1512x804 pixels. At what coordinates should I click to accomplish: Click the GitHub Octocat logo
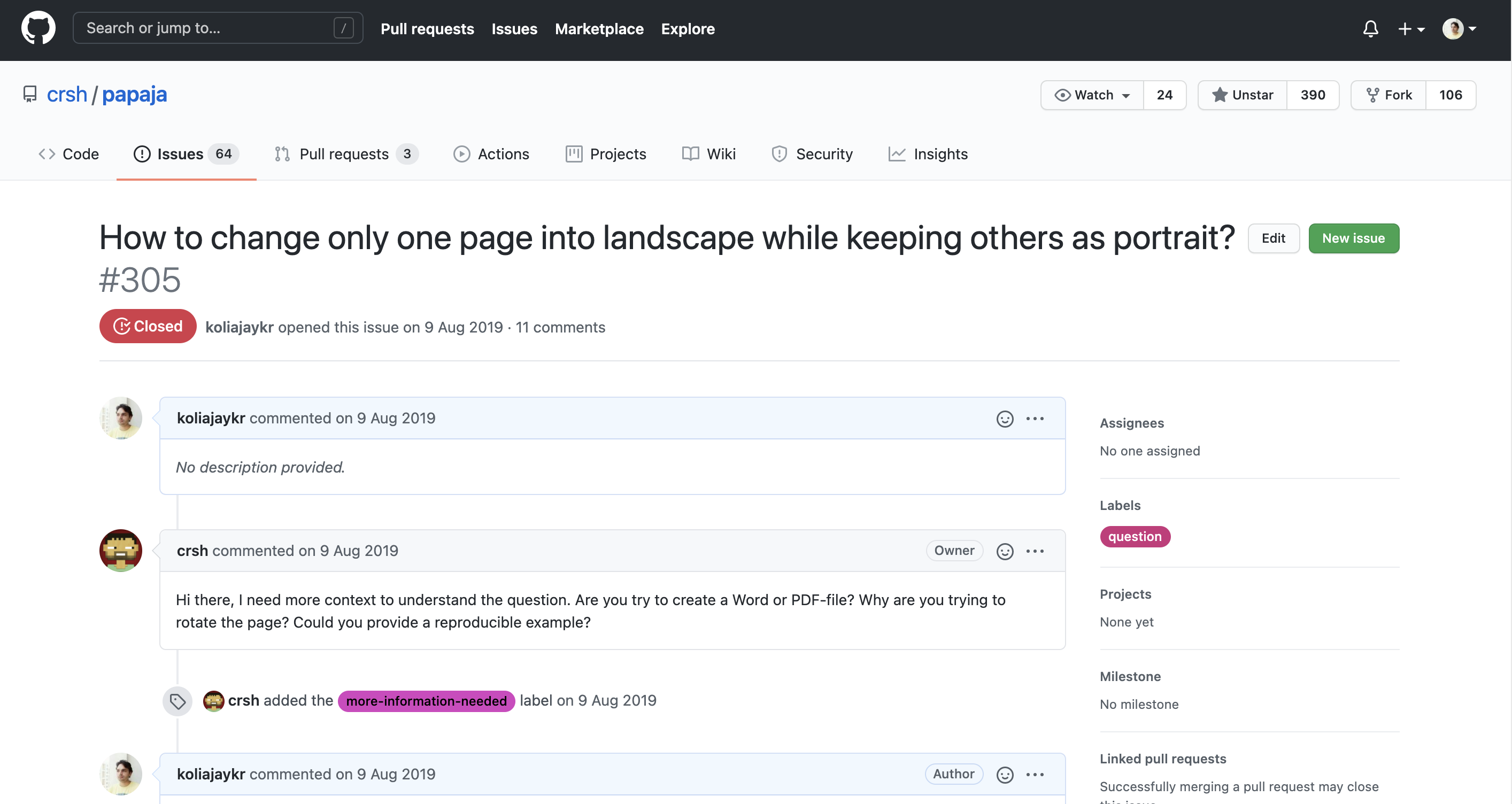38,28
